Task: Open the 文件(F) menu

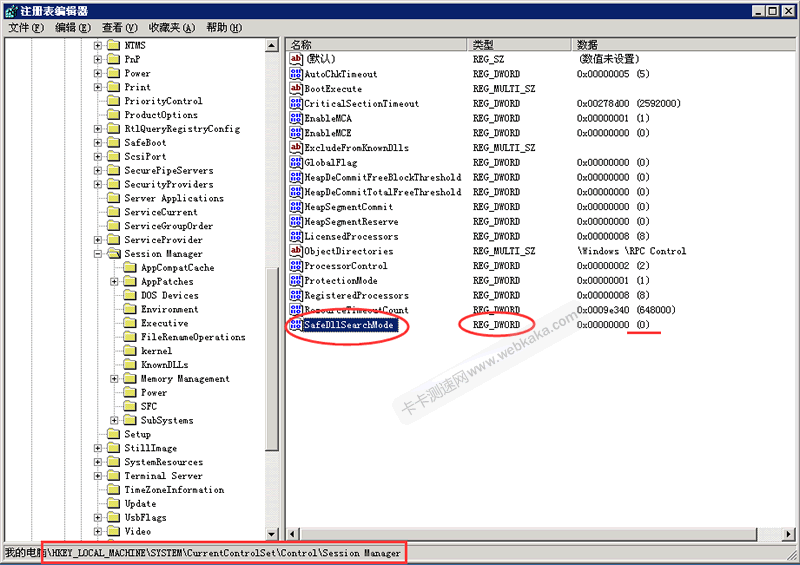Action: [26, 28]
